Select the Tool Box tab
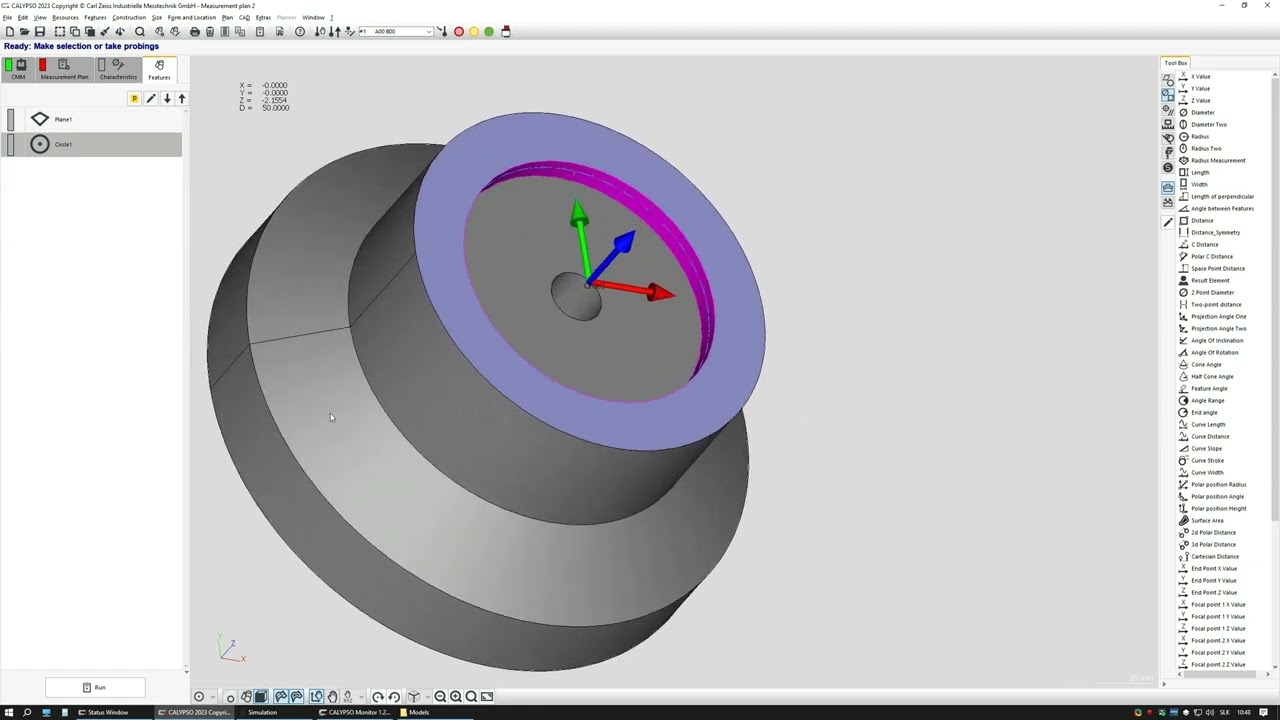This screenshot has height=720, width=1280. pos(1176,63)
